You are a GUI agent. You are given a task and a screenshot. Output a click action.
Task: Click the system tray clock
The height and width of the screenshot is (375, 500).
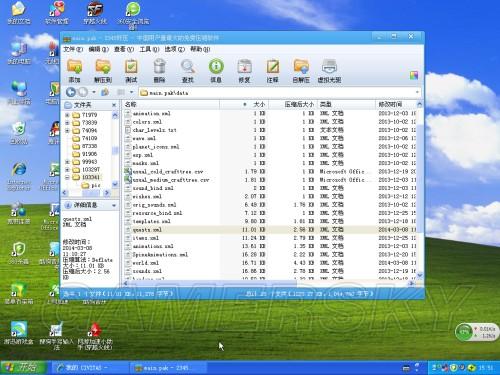[x=486, y=368]
